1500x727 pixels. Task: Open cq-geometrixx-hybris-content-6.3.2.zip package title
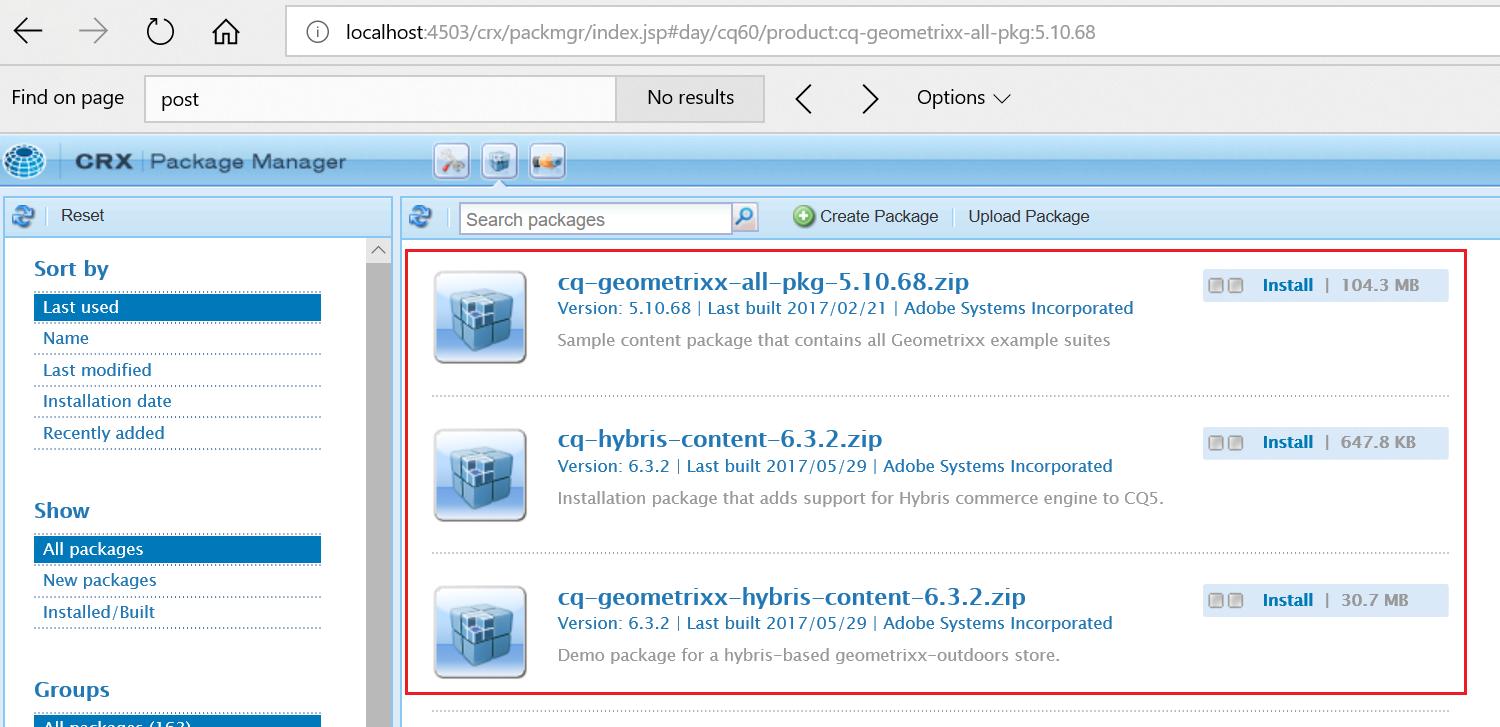(792, 597)
